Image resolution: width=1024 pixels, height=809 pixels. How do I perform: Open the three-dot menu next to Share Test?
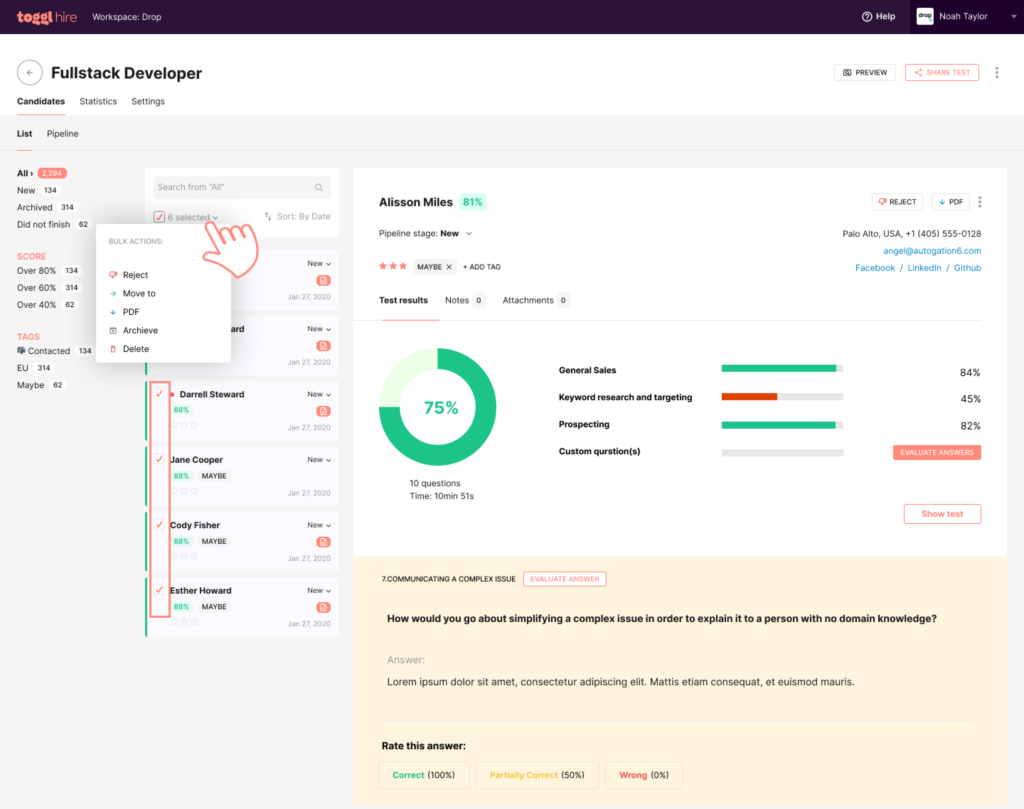[x=996, y=72]
